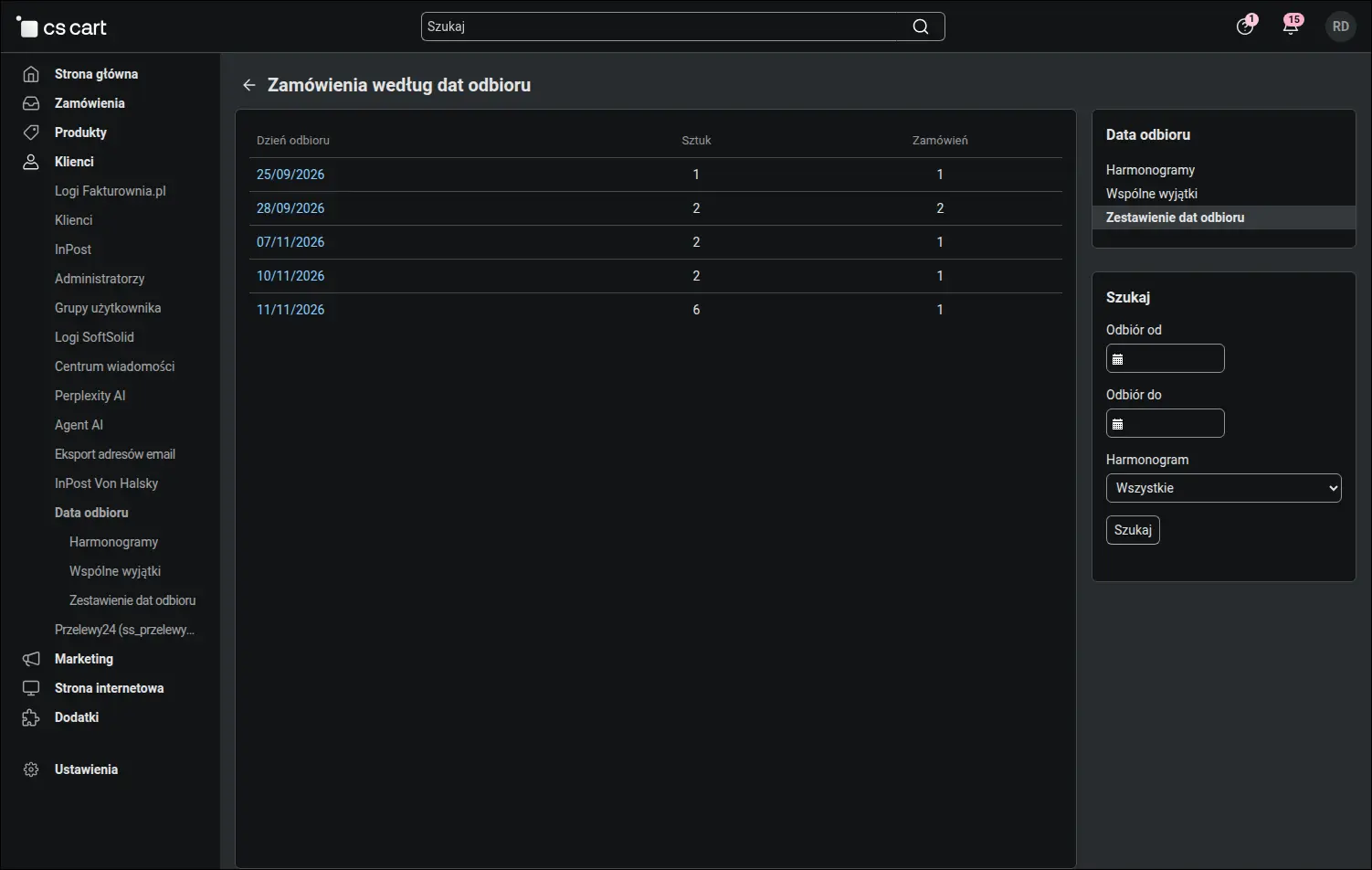Viewport: 1372px width, 870px height.
Task: Open the Odbiór do date picker field
Action: 1165,423
